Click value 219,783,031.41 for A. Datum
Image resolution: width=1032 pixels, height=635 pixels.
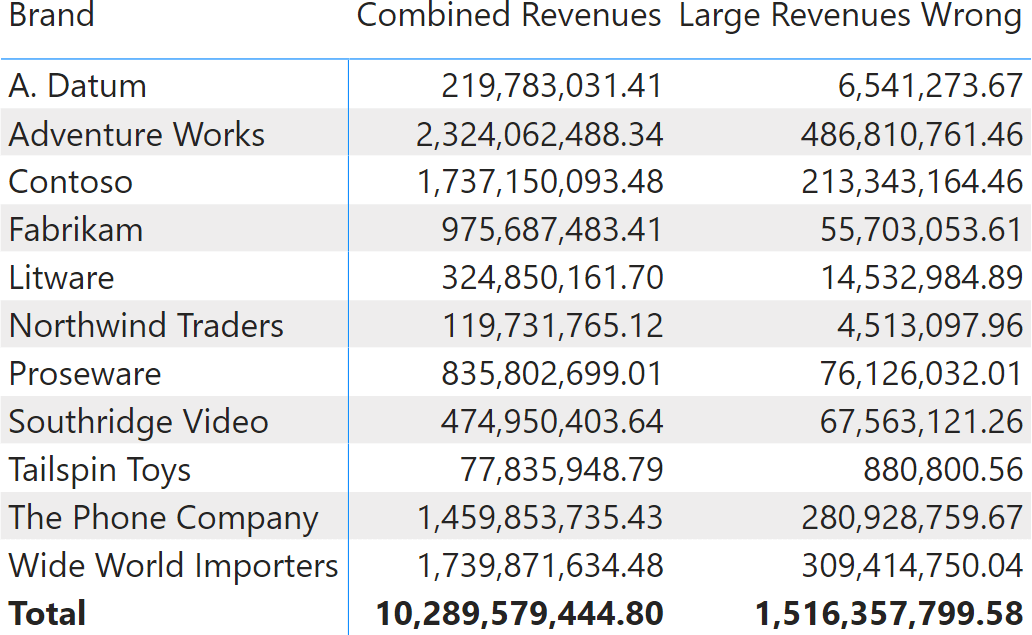[552, 86]
